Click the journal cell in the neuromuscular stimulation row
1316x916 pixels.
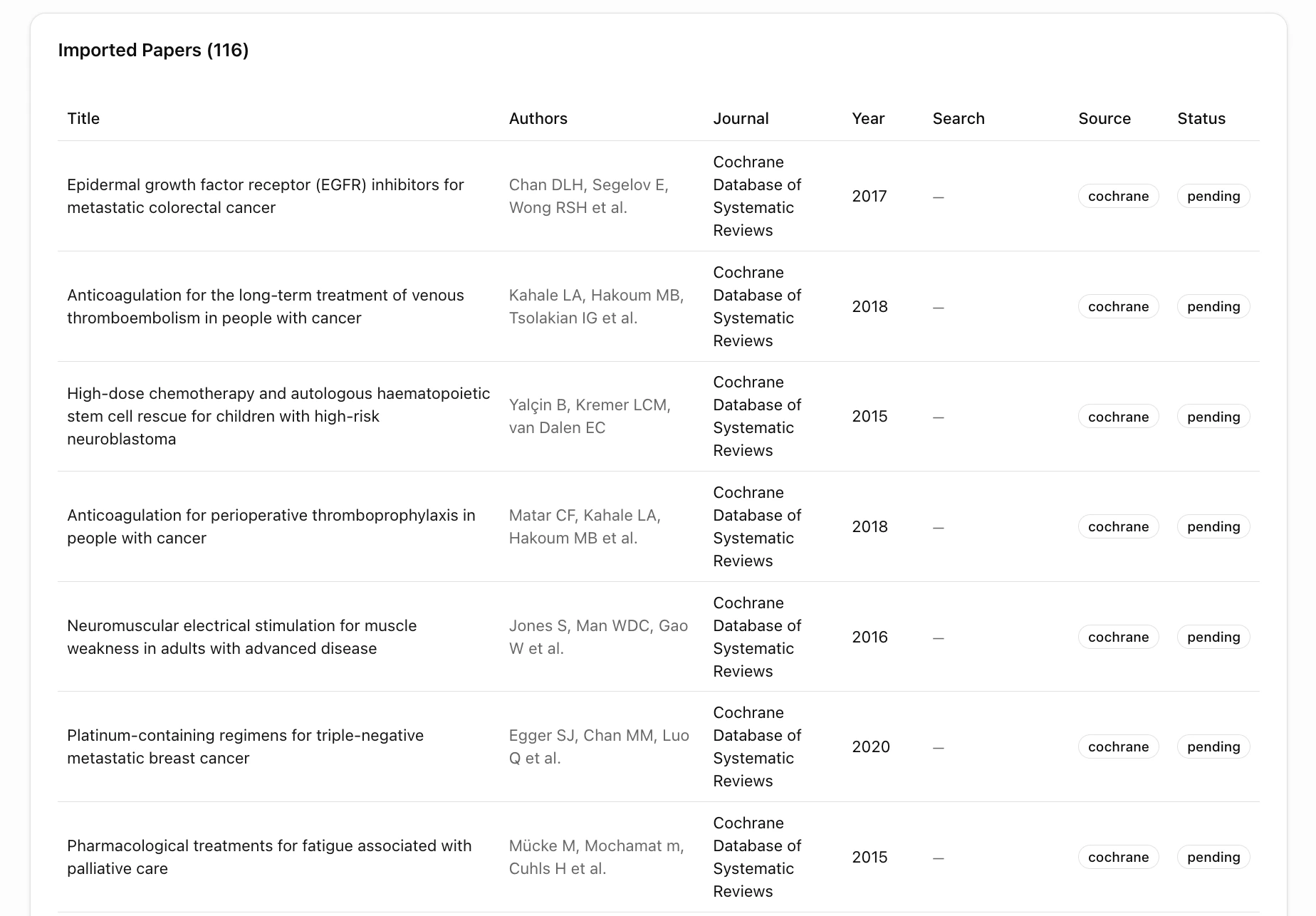tap(757, 637)
